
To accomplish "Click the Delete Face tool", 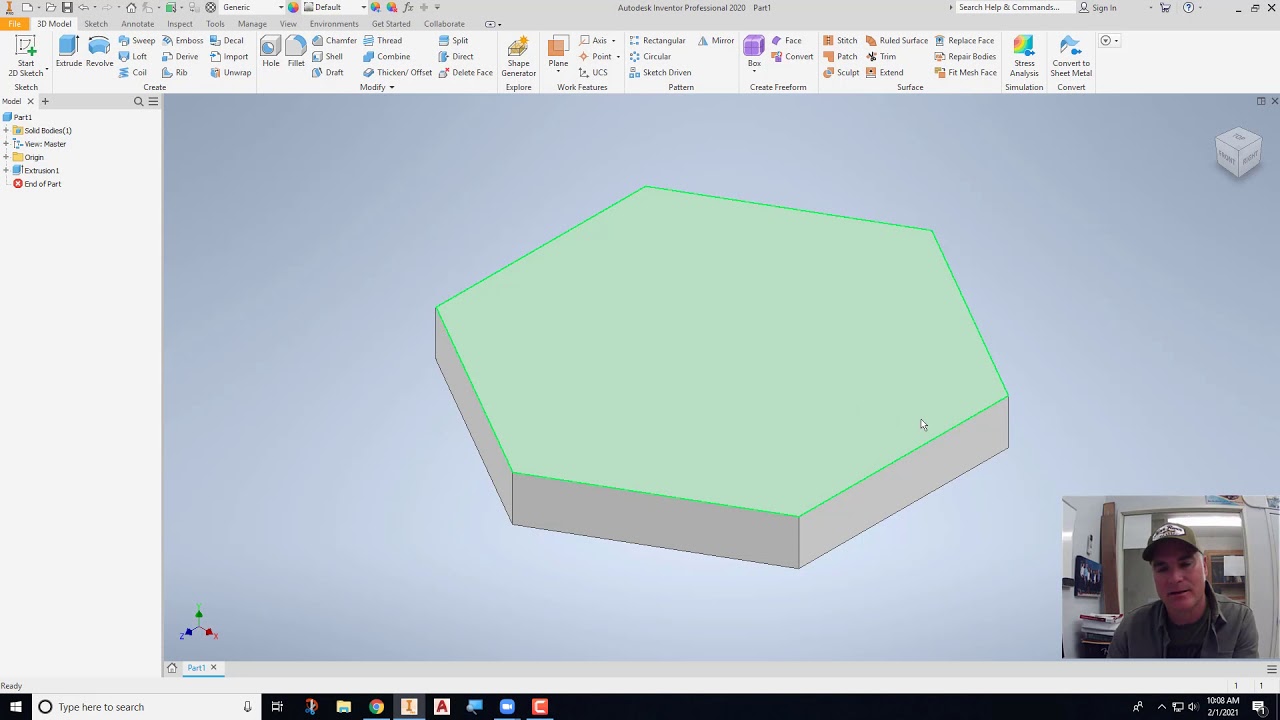I will [466, 73].
